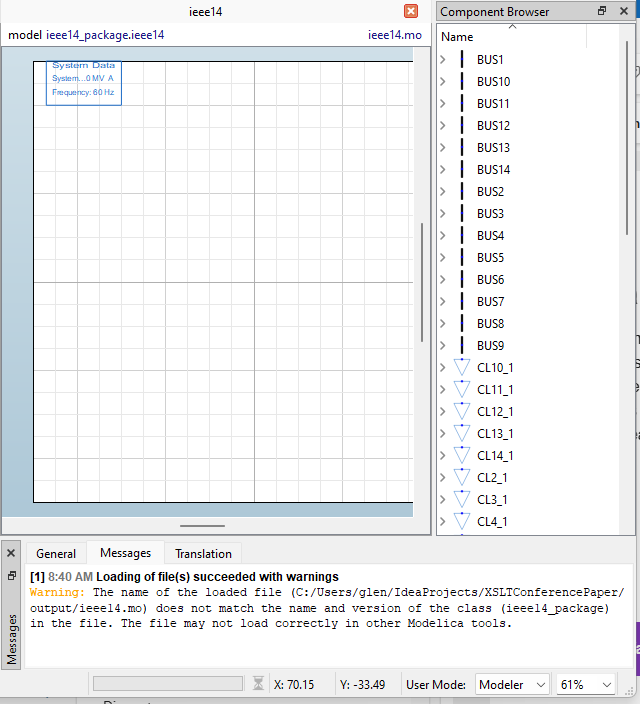The image size is (640, 704).
Task: Click the CL2_1 load triangle icon
Action: coord(462,477)
